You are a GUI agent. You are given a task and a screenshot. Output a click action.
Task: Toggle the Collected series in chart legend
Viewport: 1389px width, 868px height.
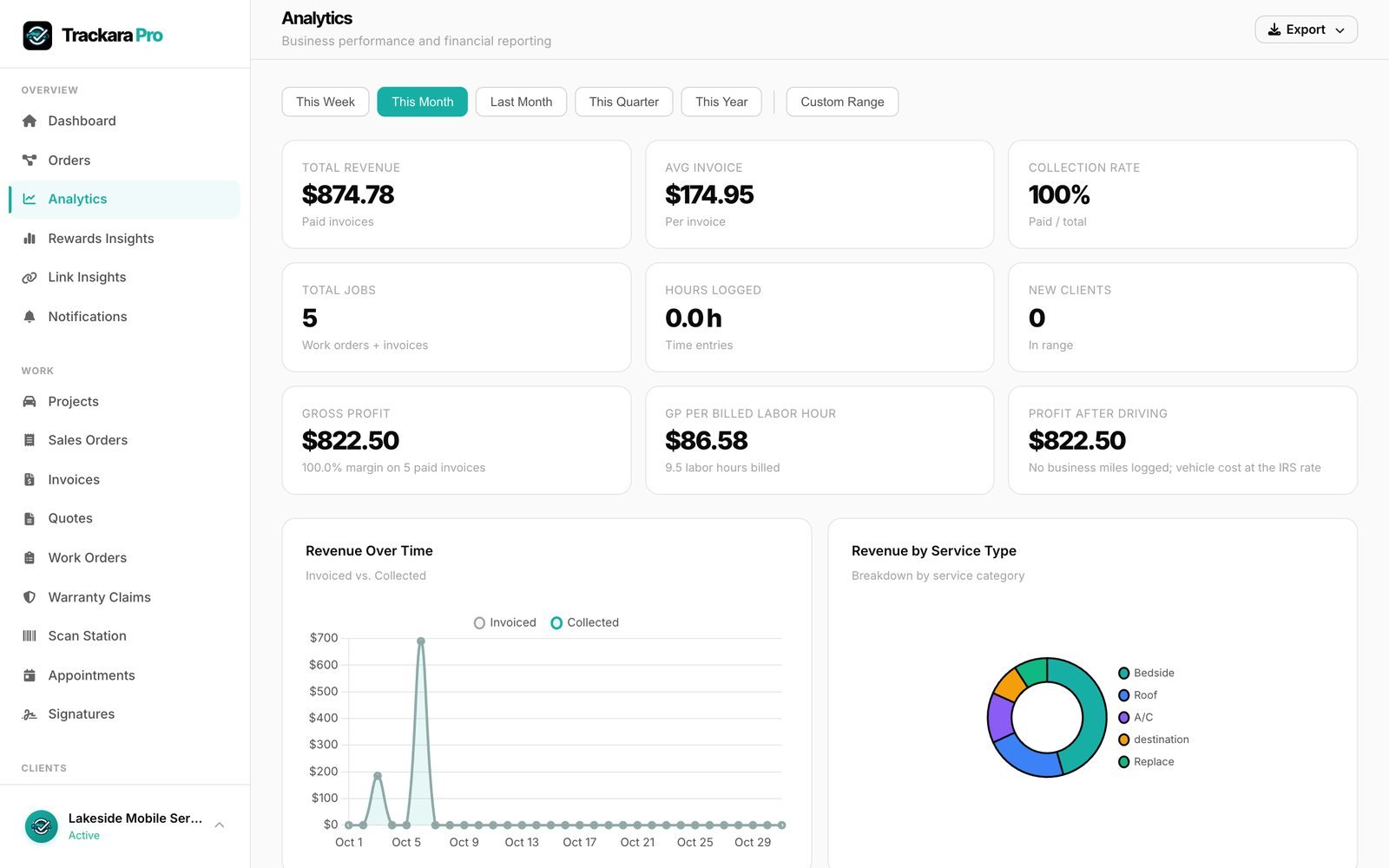[585, 622]
